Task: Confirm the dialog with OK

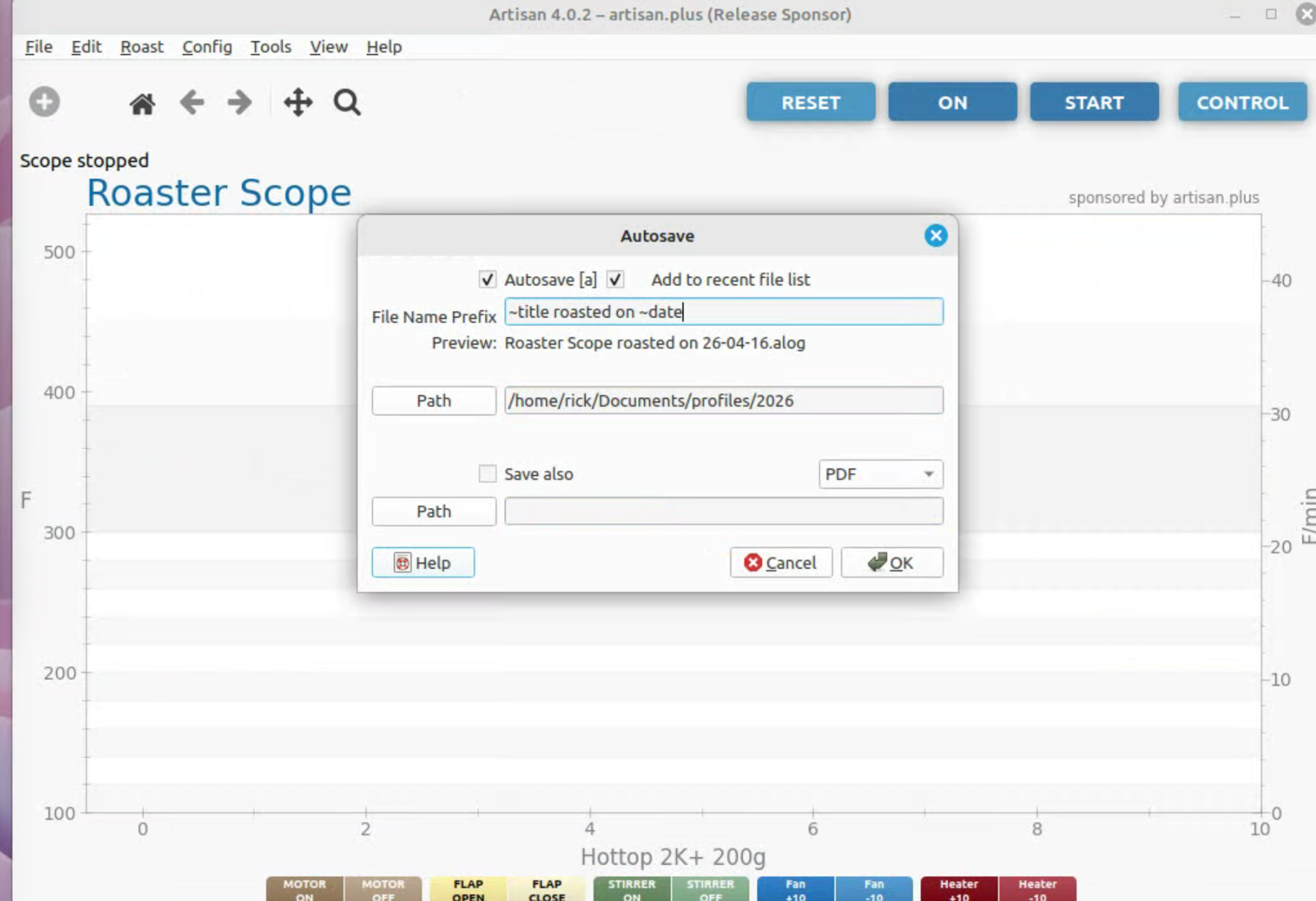Action: coord(892,562)
